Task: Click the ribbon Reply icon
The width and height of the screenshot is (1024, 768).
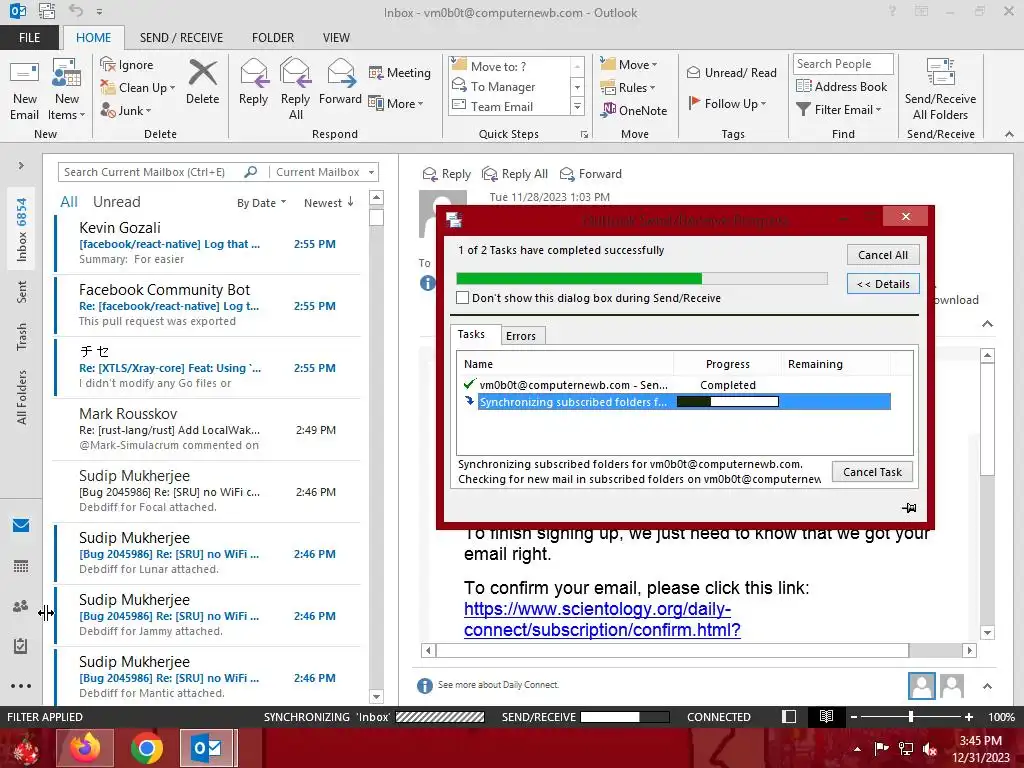Action: pyautogui.click(x=253, y=82)
